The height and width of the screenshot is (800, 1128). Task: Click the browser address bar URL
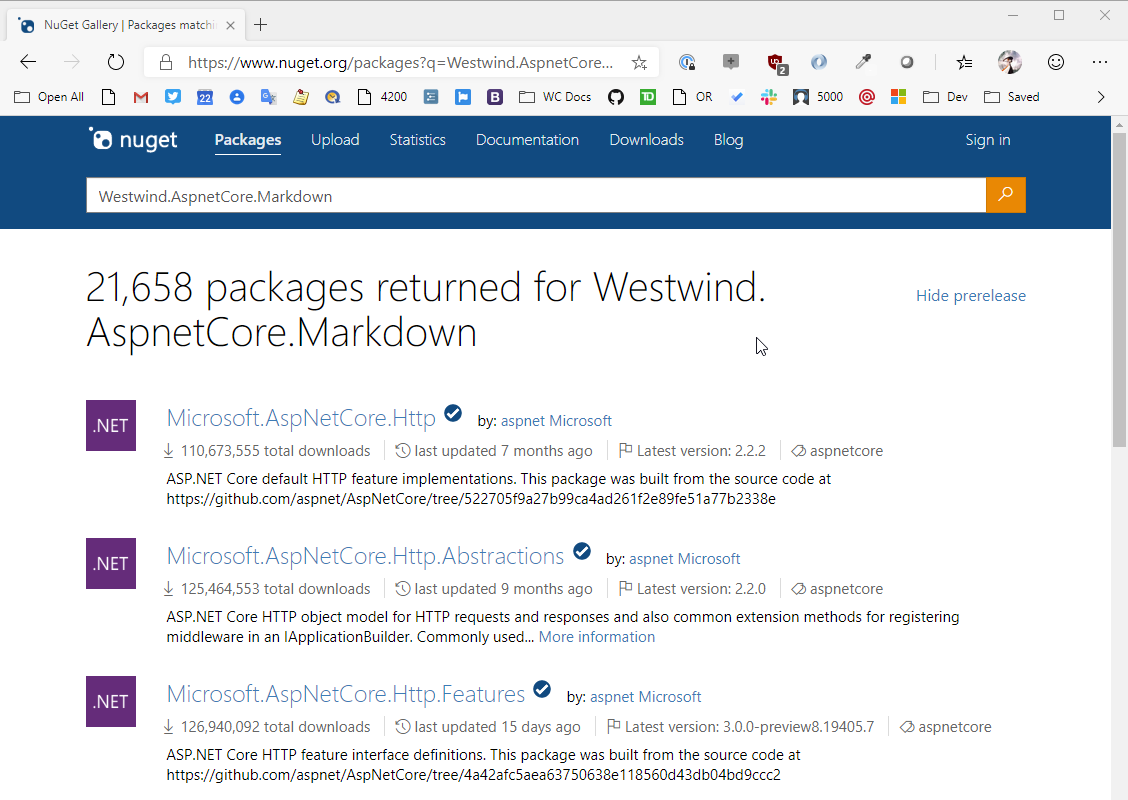400,63
